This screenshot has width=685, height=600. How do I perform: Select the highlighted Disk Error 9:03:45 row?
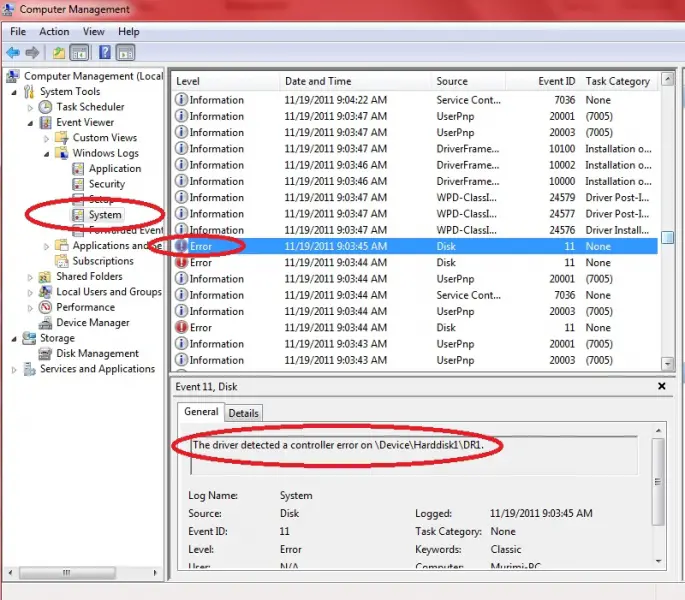(415, 246)
